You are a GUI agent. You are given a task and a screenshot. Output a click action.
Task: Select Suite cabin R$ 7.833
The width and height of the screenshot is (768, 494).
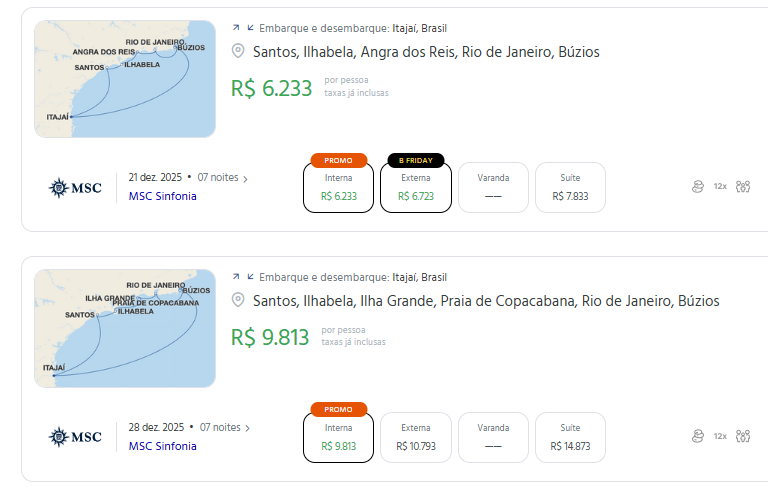[570, 187]
